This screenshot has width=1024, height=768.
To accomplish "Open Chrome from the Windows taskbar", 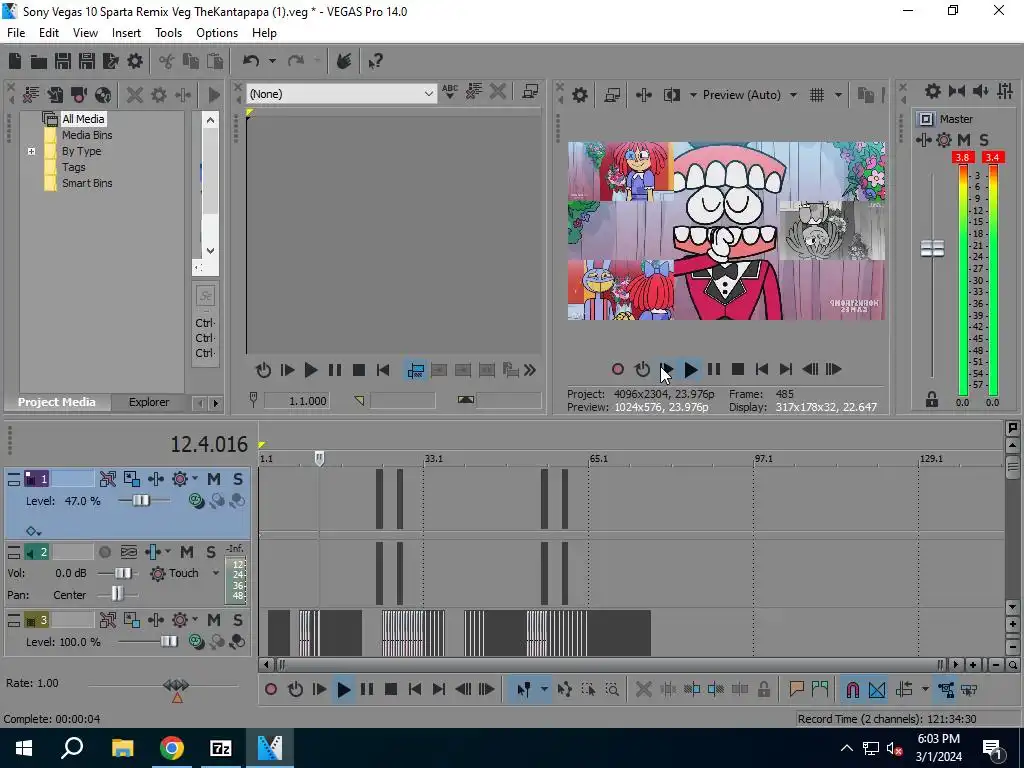I will point(172,748).
